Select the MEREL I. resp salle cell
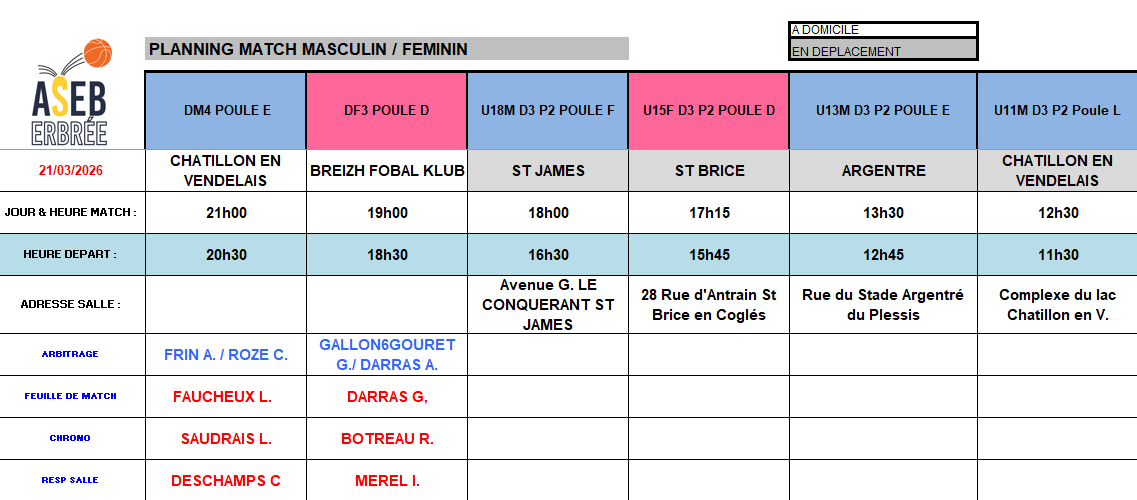The width and height of the screenshot is (1137, 500). tap(386, 481)
